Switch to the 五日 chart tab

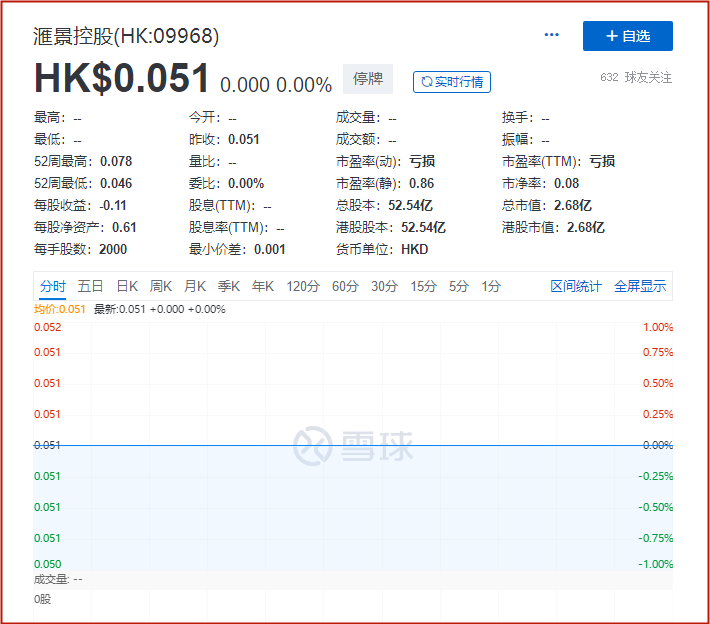[90, 286]
